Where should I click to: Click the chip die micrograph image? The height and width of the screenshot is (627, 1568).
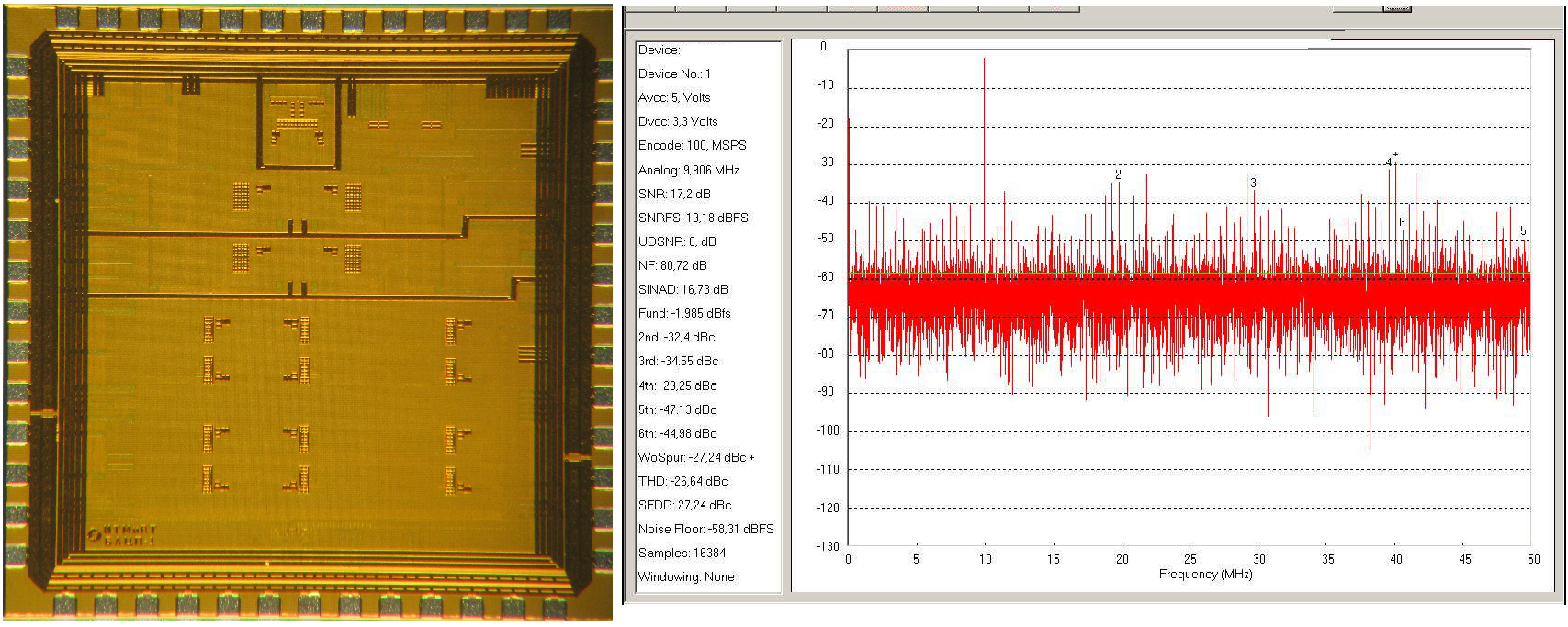308,312
